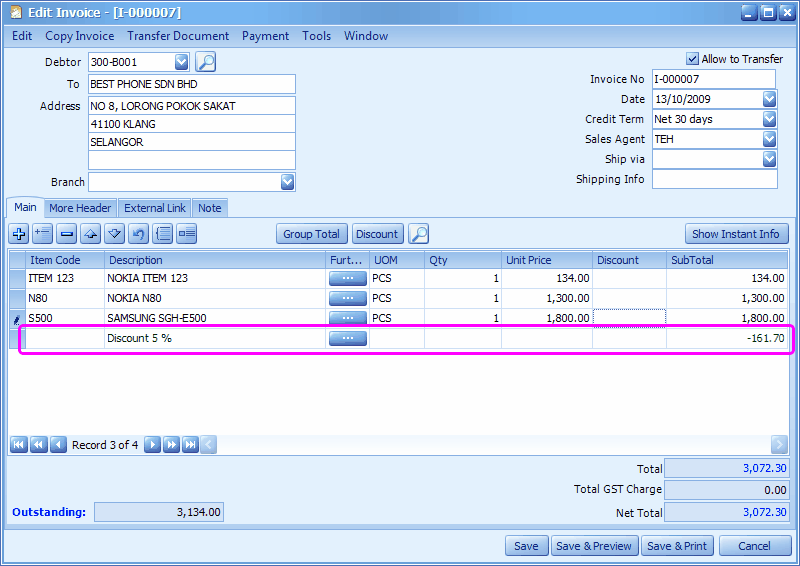
Task: Click the delete row minus icon
Action: coord(67,234)
